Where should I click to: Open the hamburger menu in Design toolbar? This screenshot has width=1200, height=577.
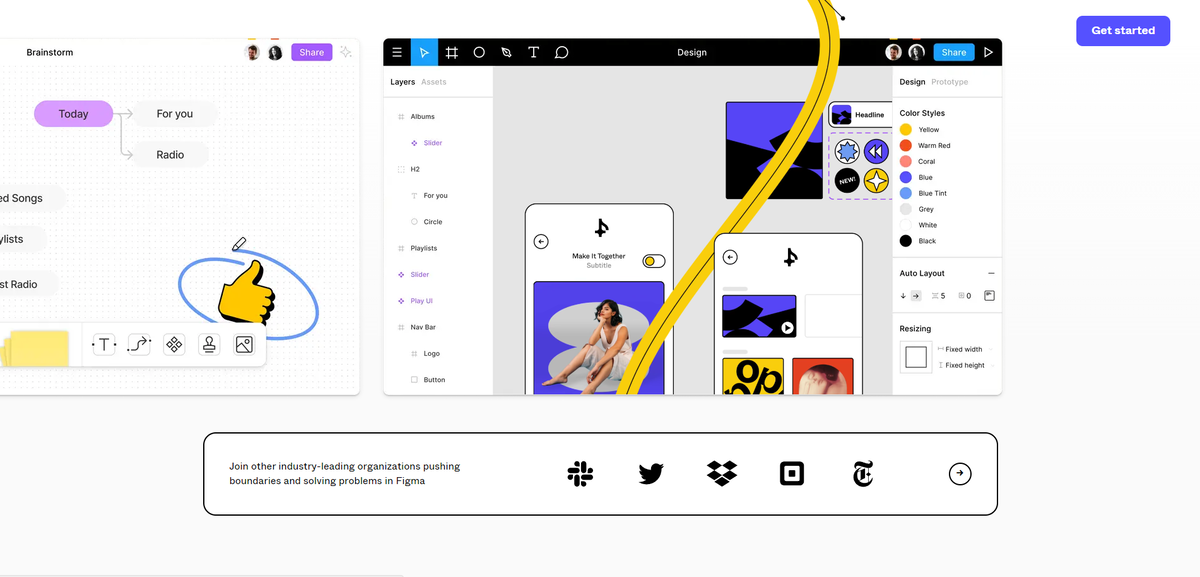(x=397, y=52)
